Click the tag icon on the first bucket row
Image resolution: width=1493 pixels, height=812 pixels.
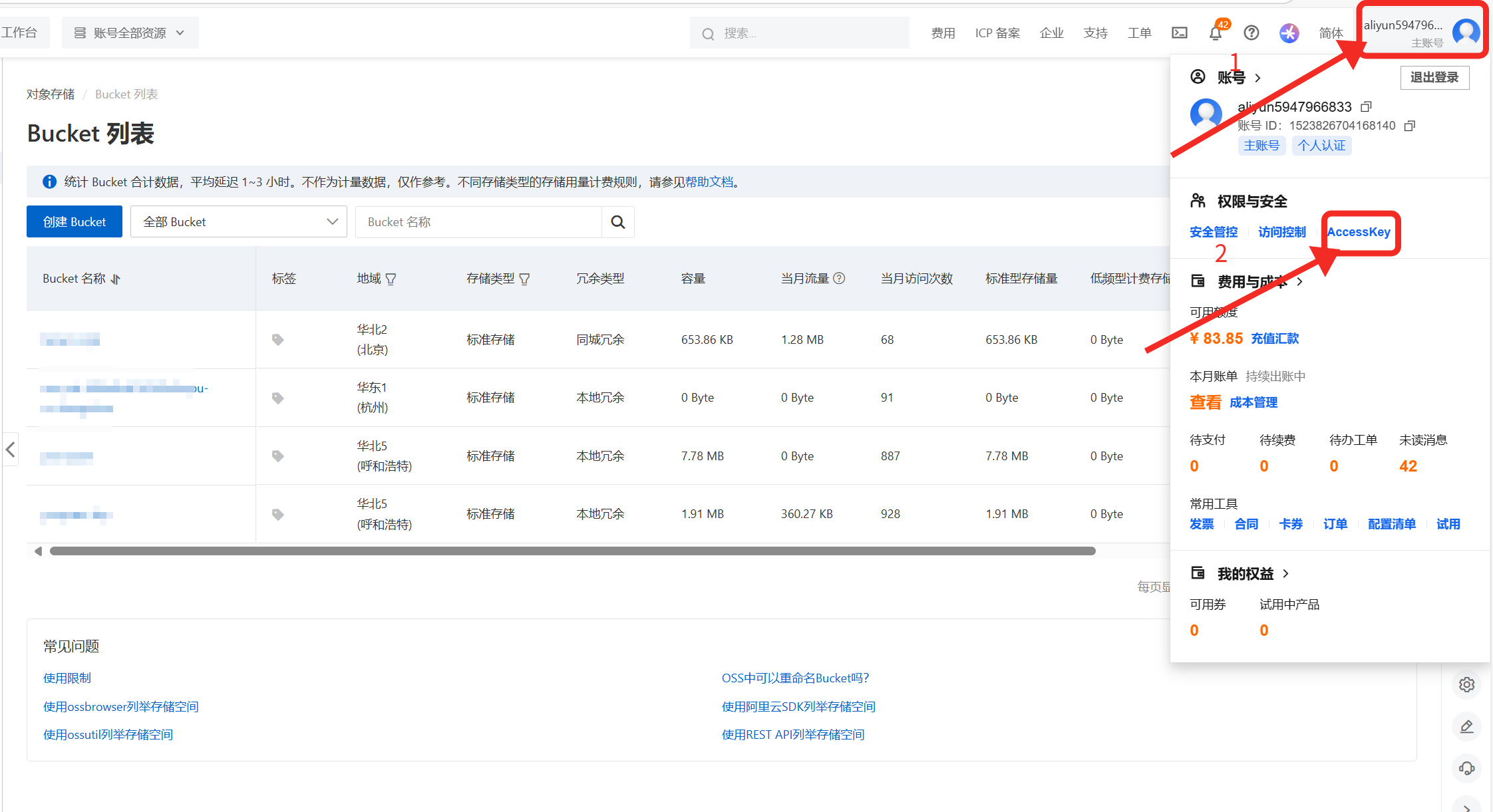[277, 339]
